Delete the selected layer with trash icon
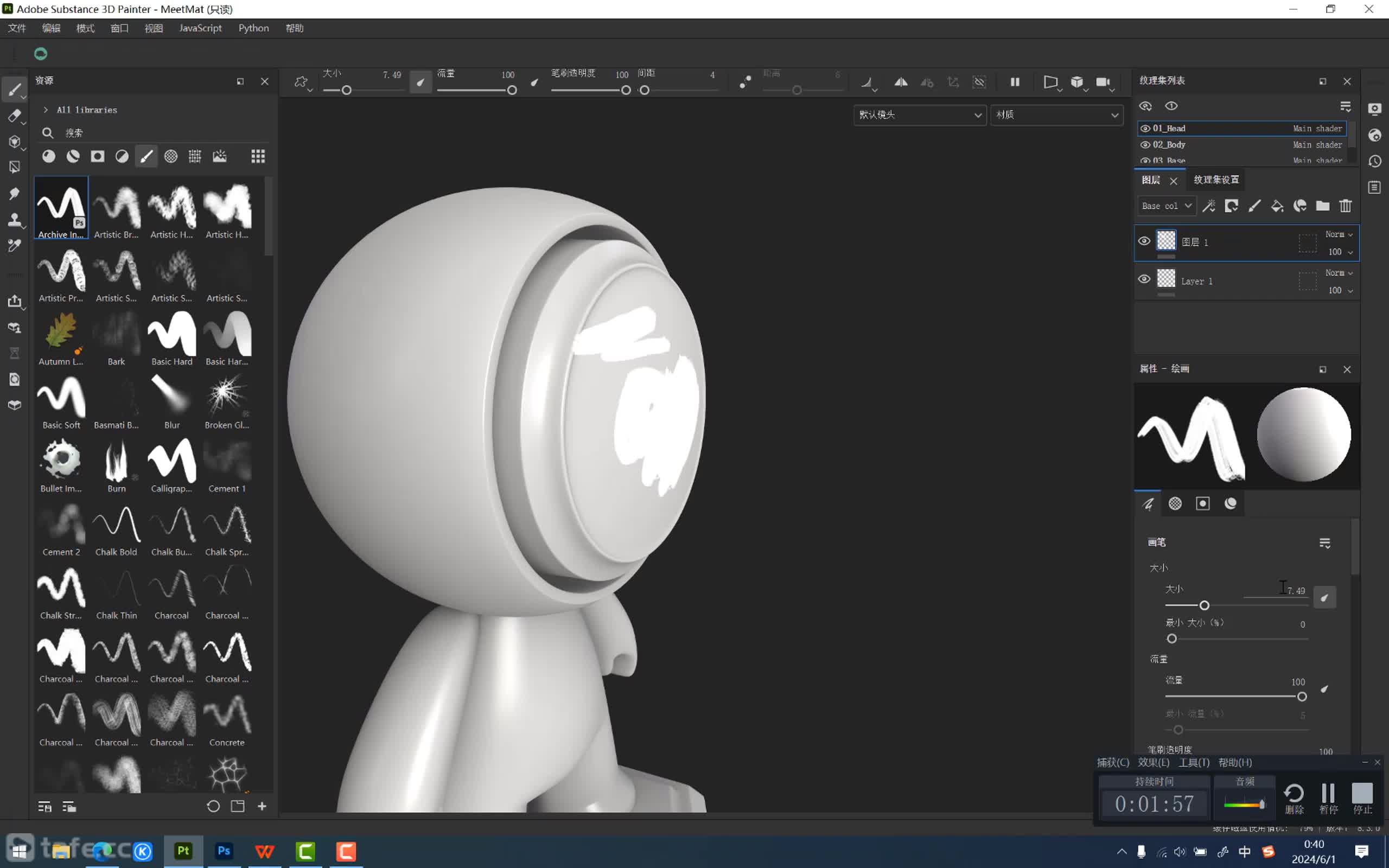1389x868 pixels. (1346, 206)
